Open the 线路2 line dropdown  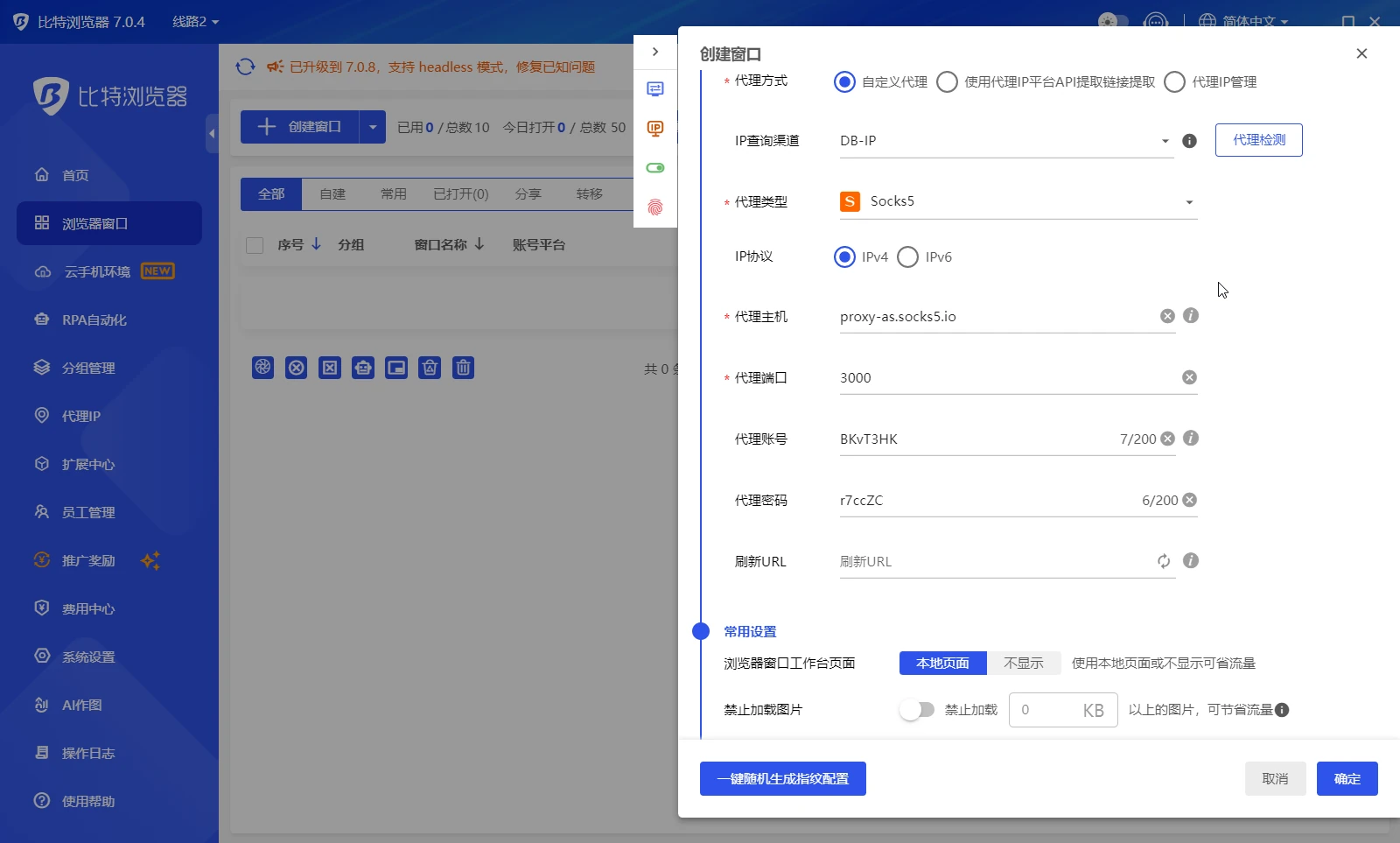click(x=195, y=22)
